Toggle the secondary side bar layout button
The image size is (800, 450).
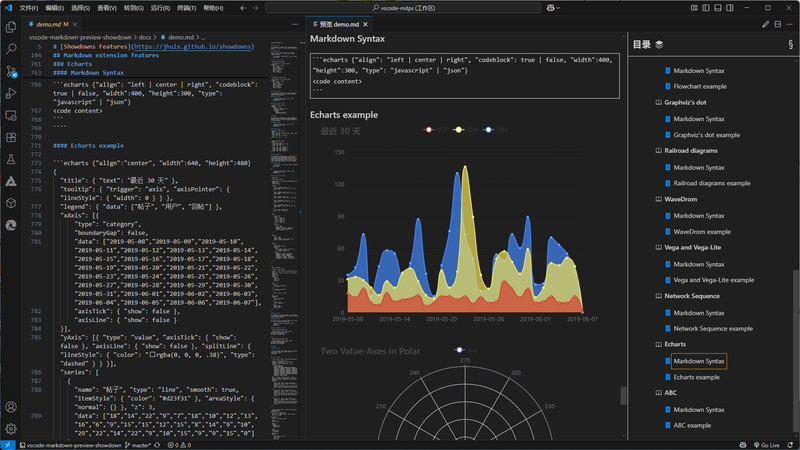[730, 8]
